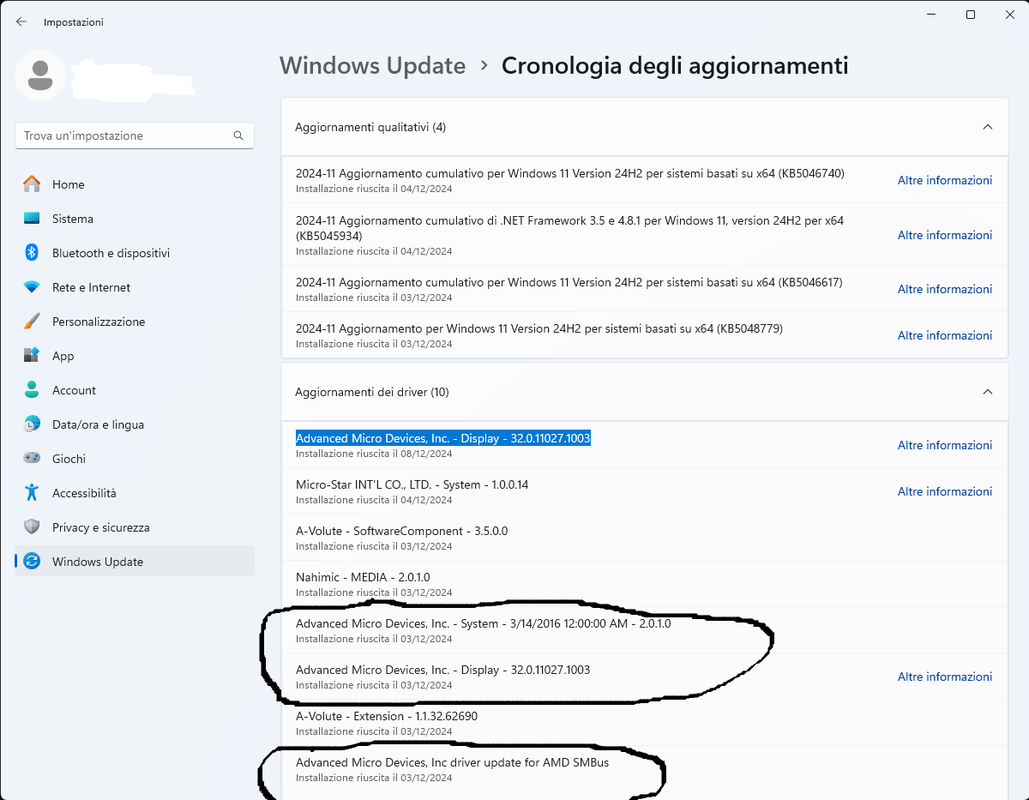This screenshot has width=1029, height=800.
Task: Click the Cronologia degli aggiornamenti heading
Action: (x=675, y=66)
